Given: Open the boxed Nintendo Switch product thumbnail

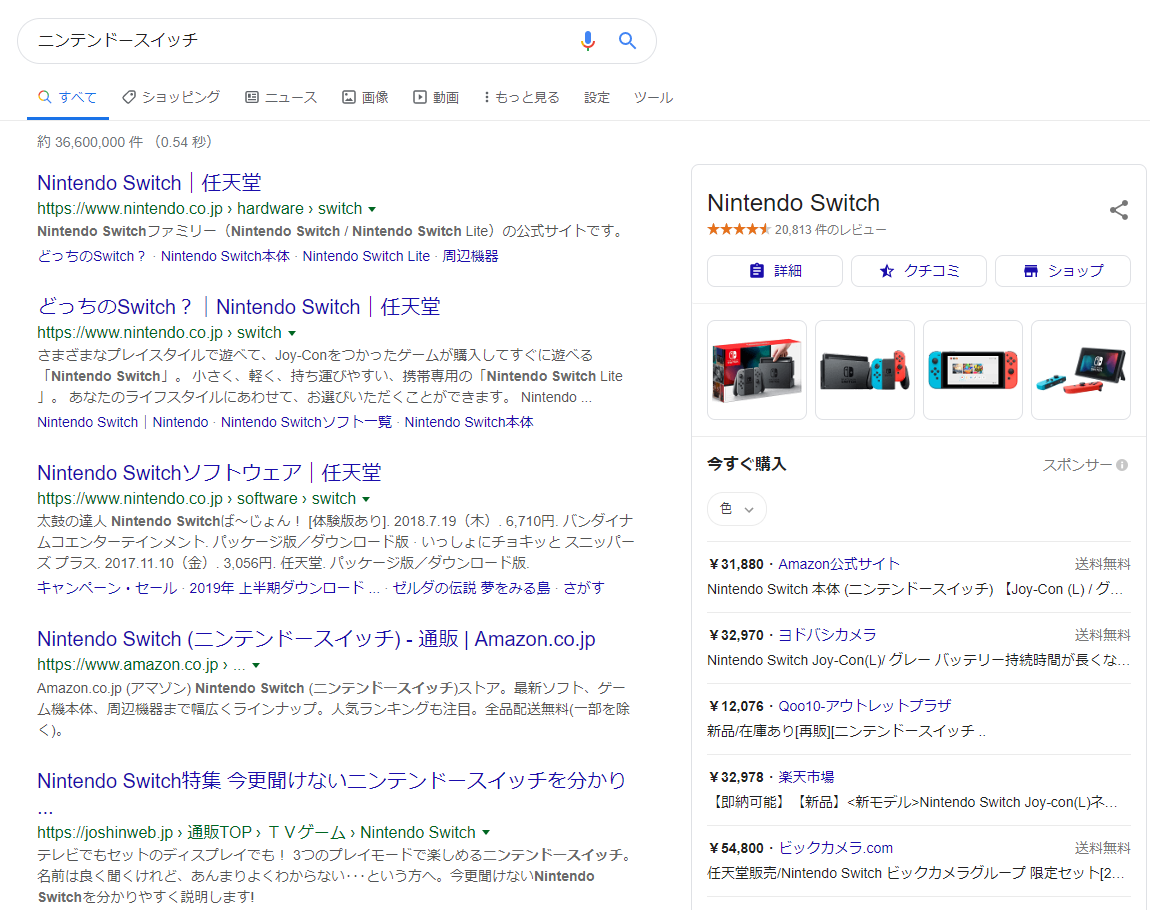Looking at the screenshot, I should [x=757, y=370].
